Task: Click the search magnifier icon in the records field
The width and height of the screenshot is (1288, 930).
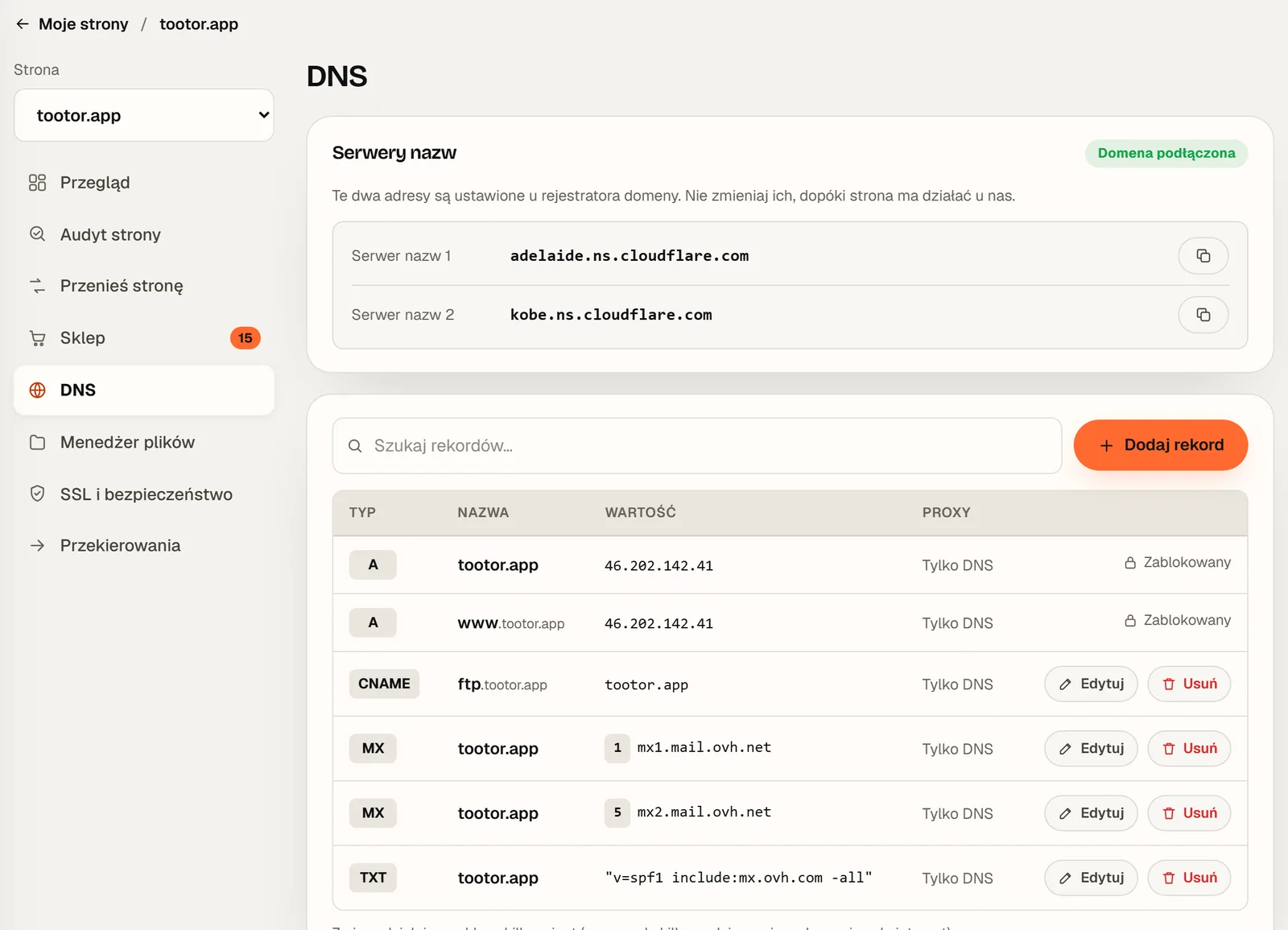Action: [355, 446]
